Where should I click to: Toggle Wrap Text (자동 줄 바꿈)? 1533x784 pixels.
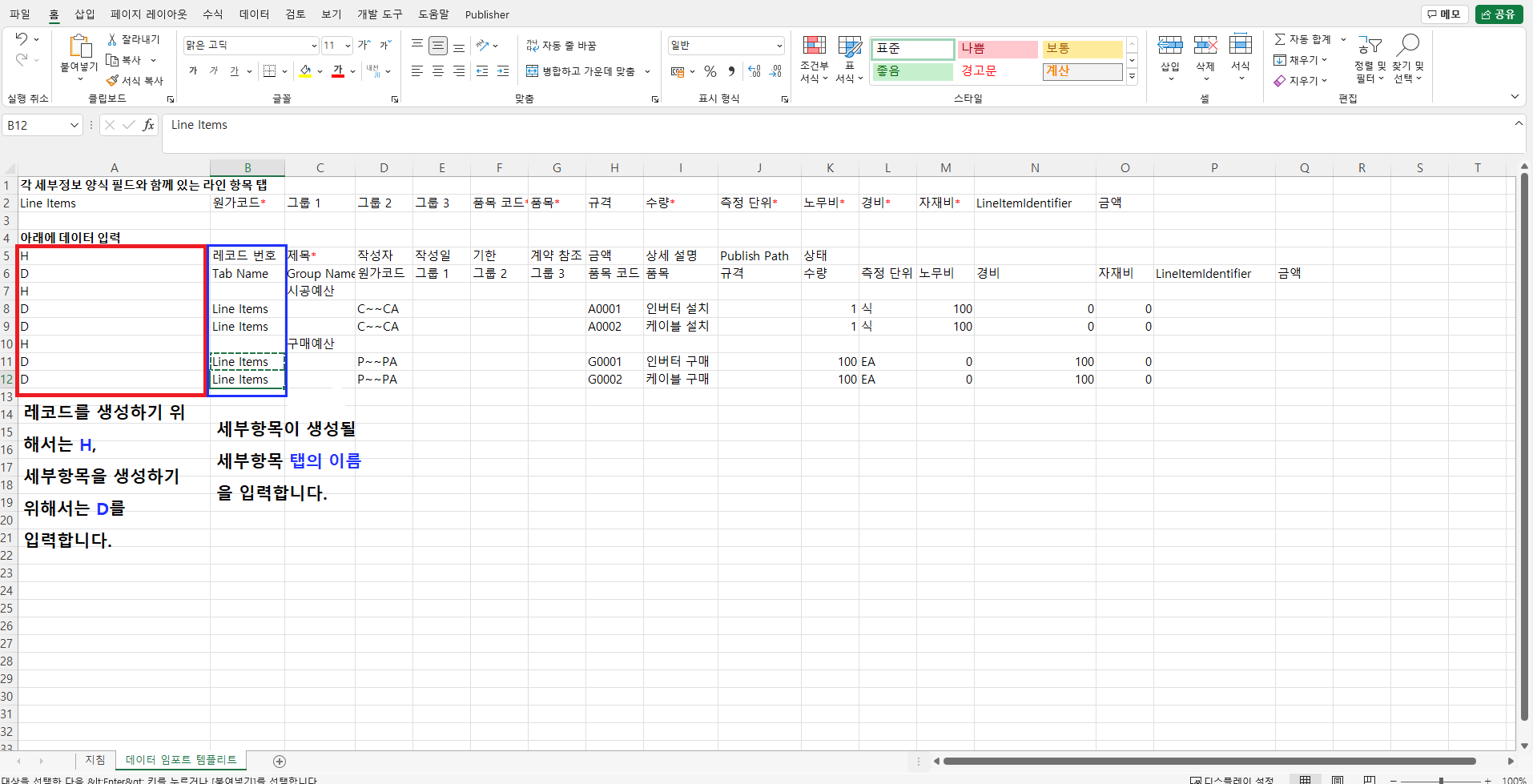pos(561,46)
